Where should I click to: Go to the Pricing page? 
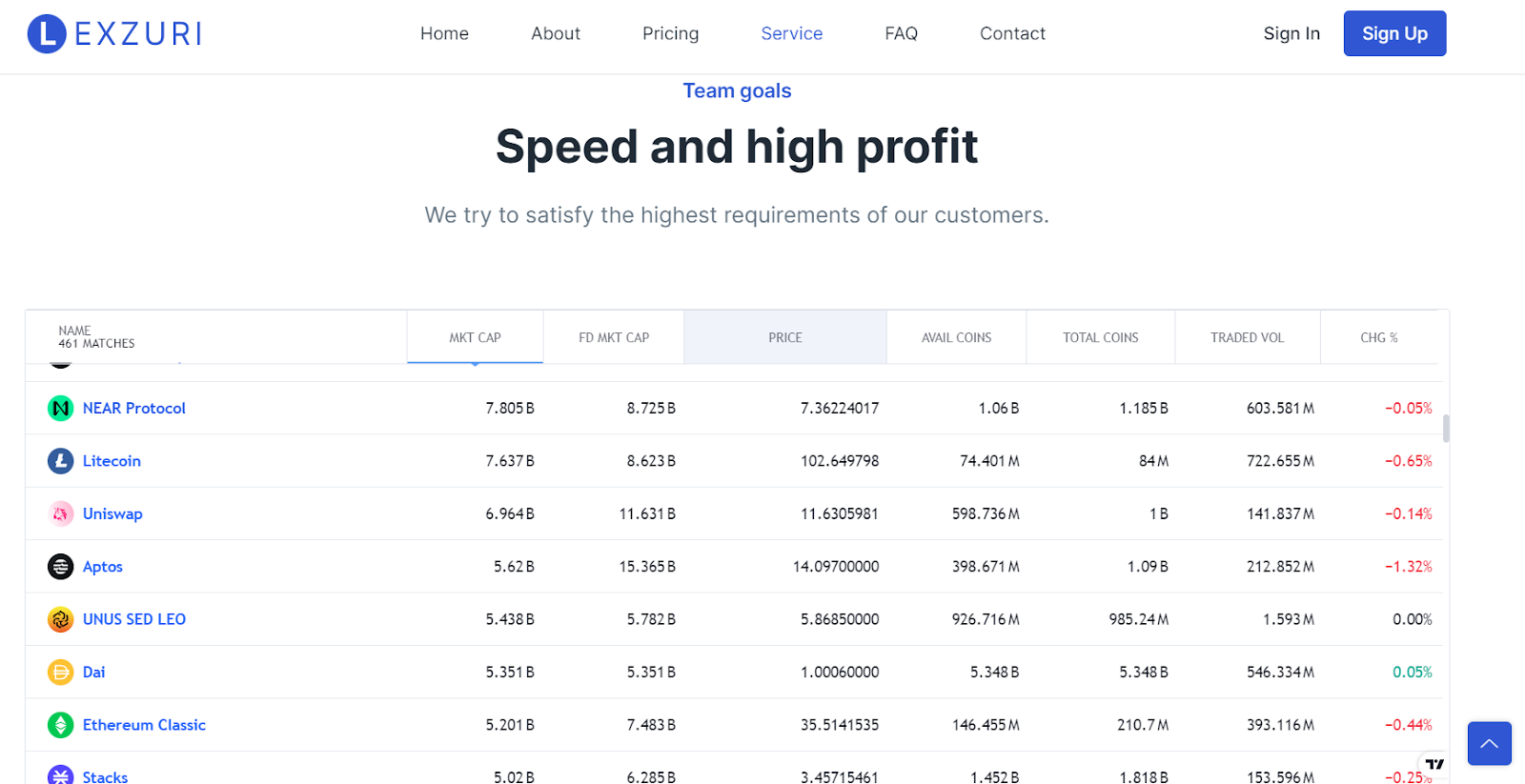pyautogui.click(x=670, y=33)
